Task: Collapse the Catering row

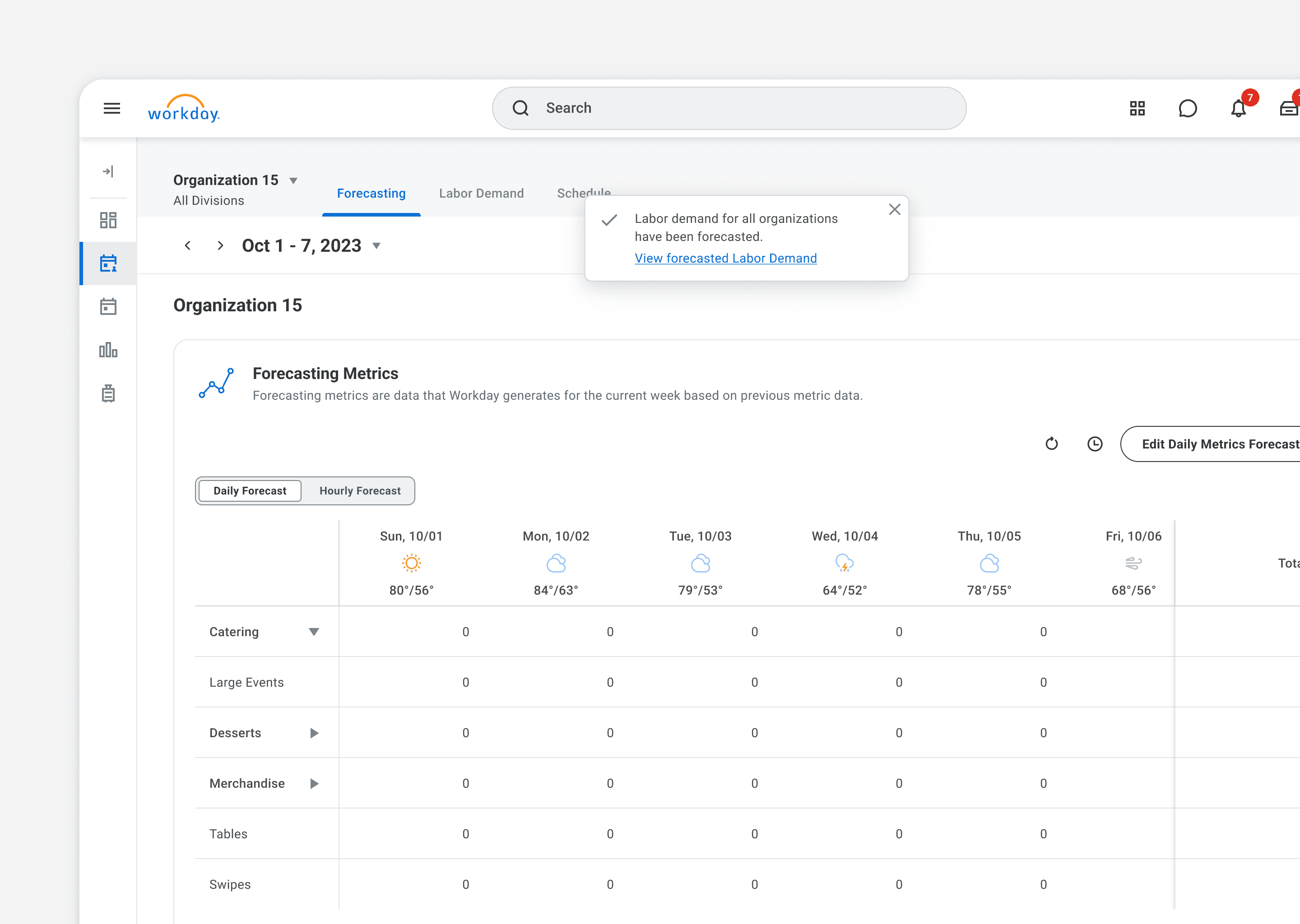Action: 314,632
